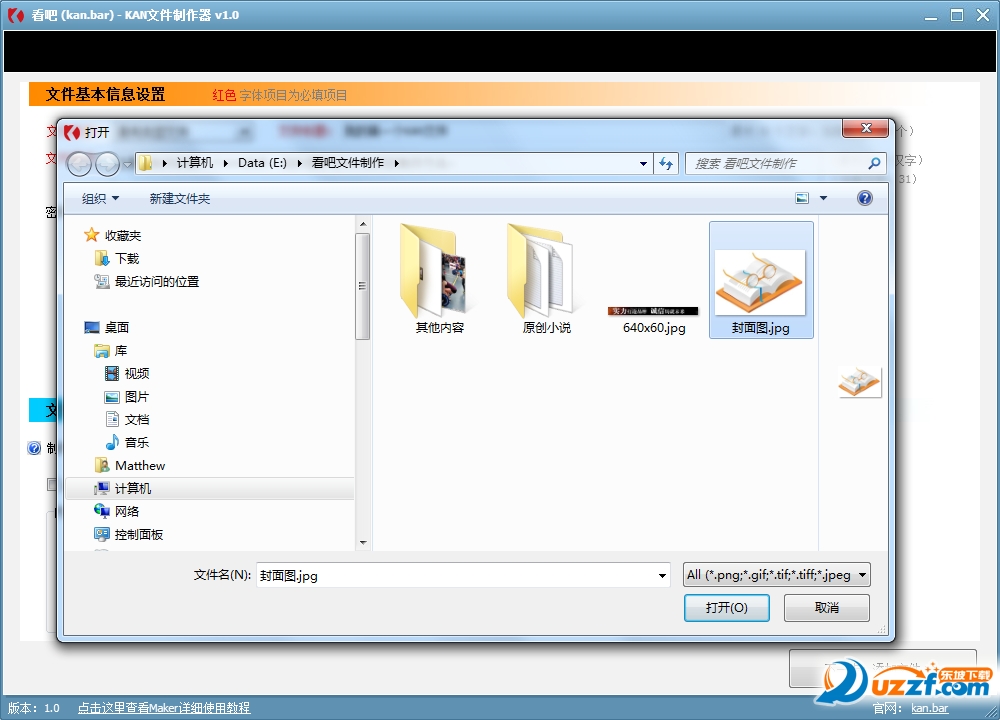
Task: Click 新建文件夹 button
Action: click(180, 198)
